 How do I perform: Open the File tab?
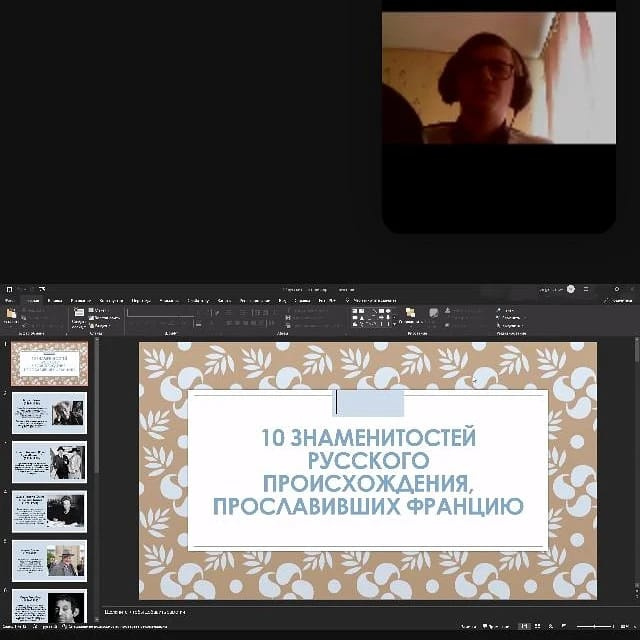(x=10, y=299)
